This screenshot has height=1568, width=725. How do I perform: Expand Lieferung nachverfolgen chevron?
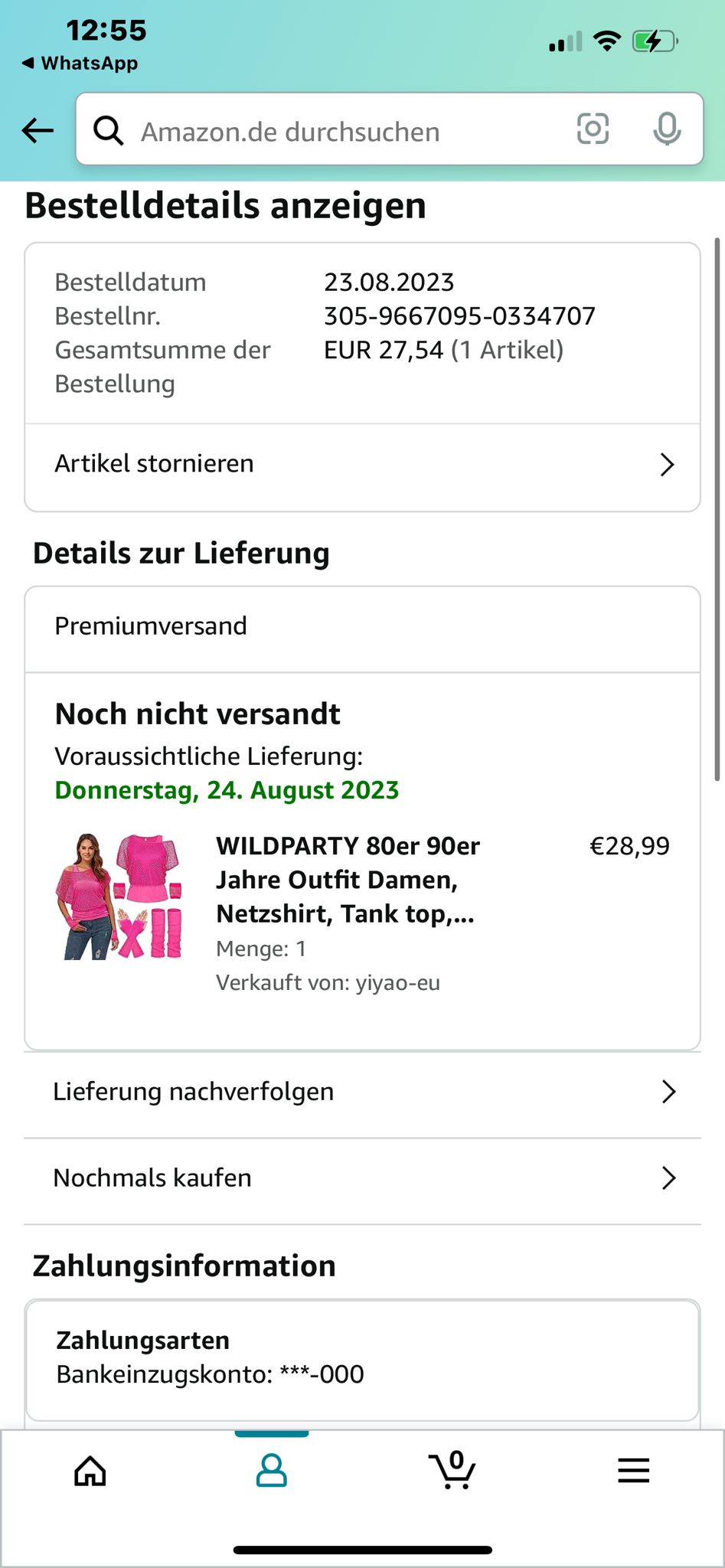point(668,1092)
